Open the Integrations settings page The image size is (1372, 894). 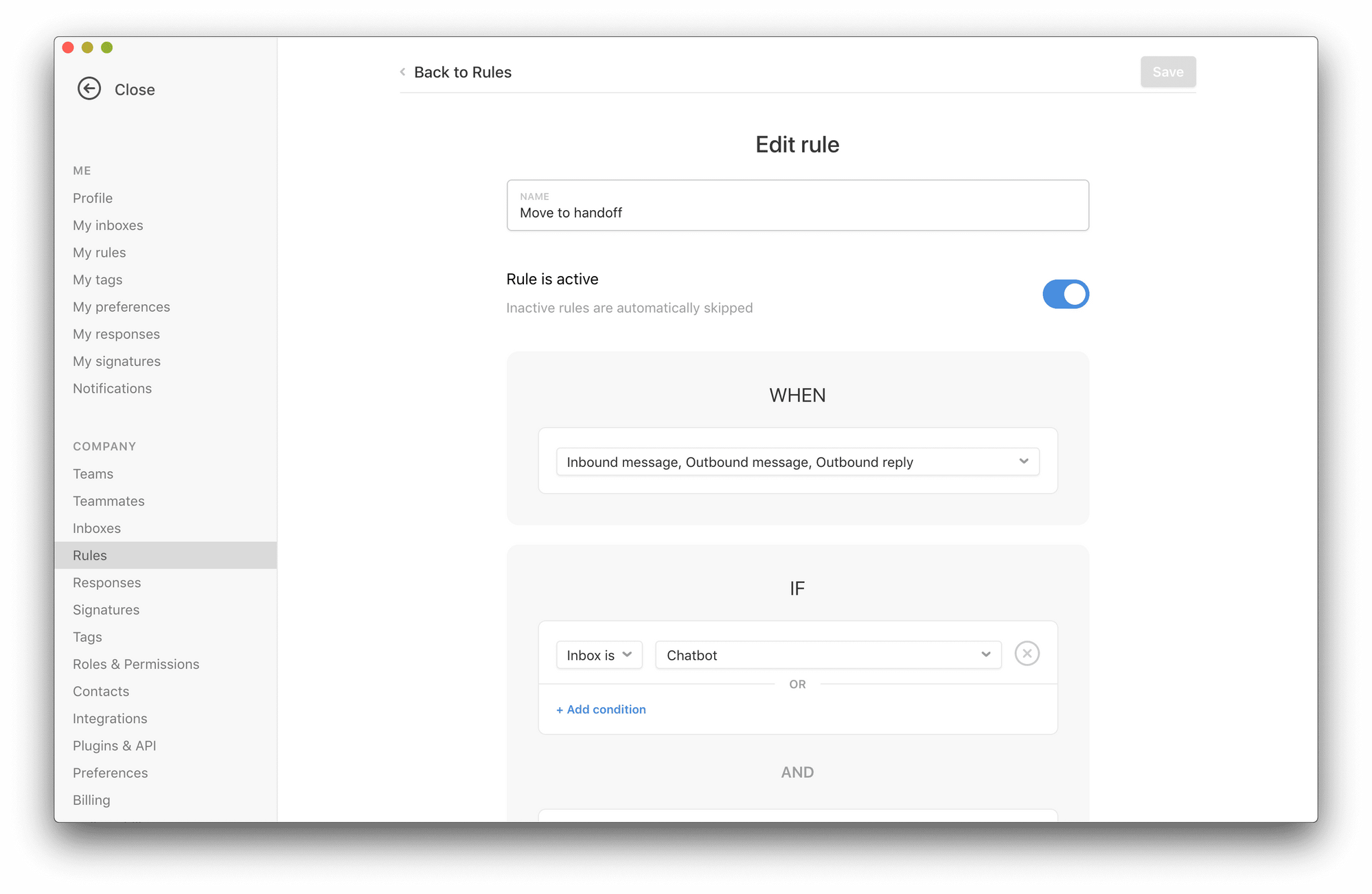pyautogui.click(x=110, y=718)
